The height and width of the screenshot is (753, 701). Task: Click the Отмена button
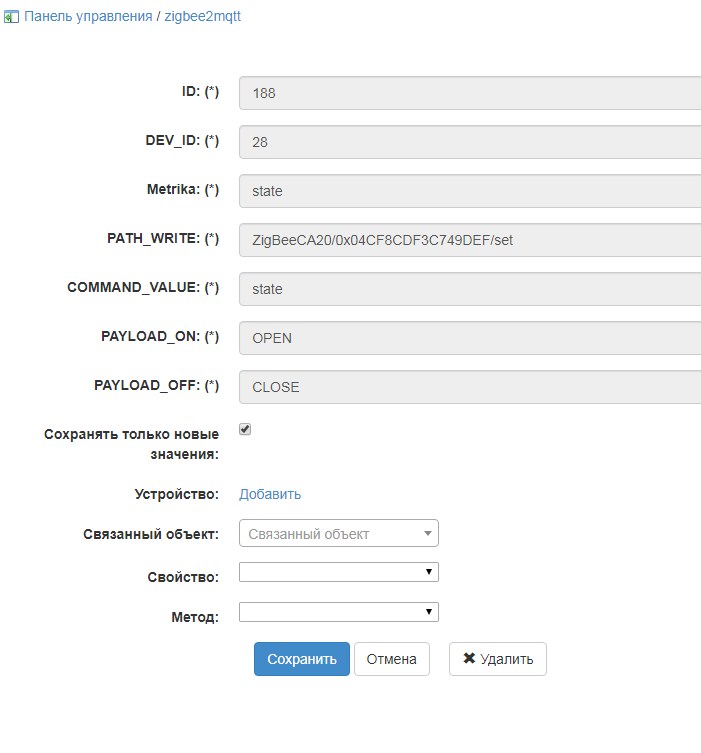tap(391, 659)
